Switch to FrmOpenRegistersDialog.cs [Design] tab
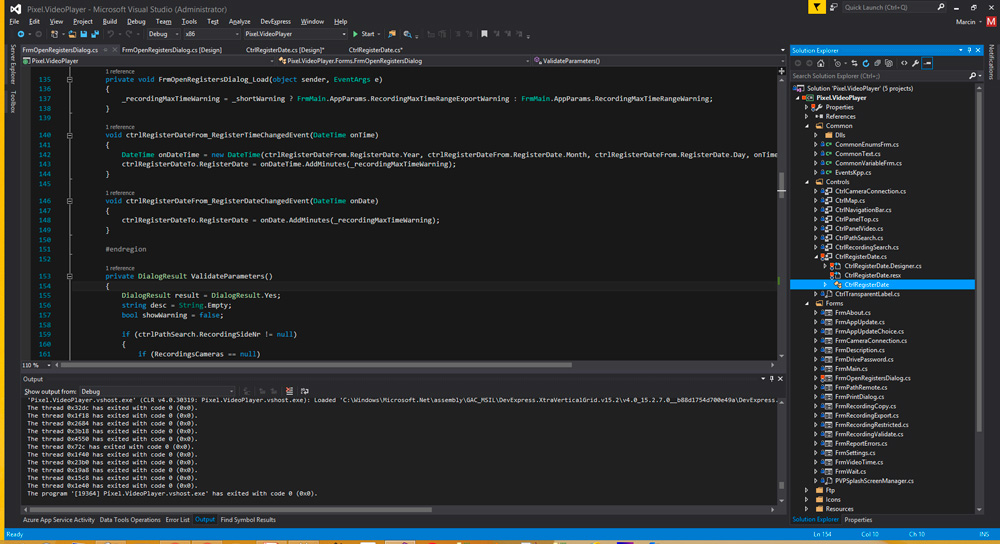 172,50
